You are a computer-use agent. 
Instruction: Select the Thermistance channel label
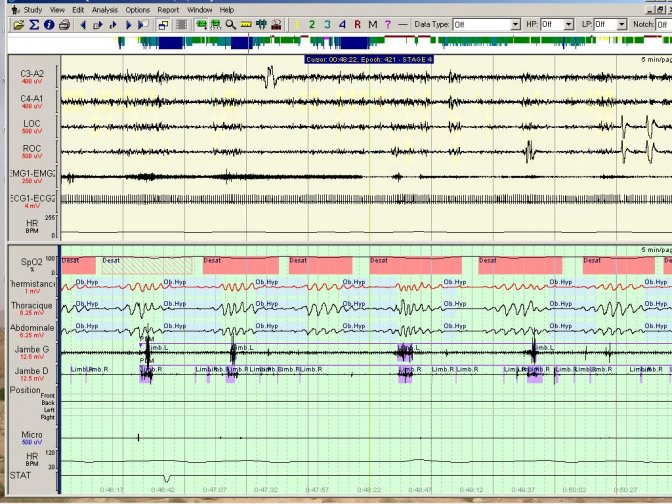pos(33,284)
